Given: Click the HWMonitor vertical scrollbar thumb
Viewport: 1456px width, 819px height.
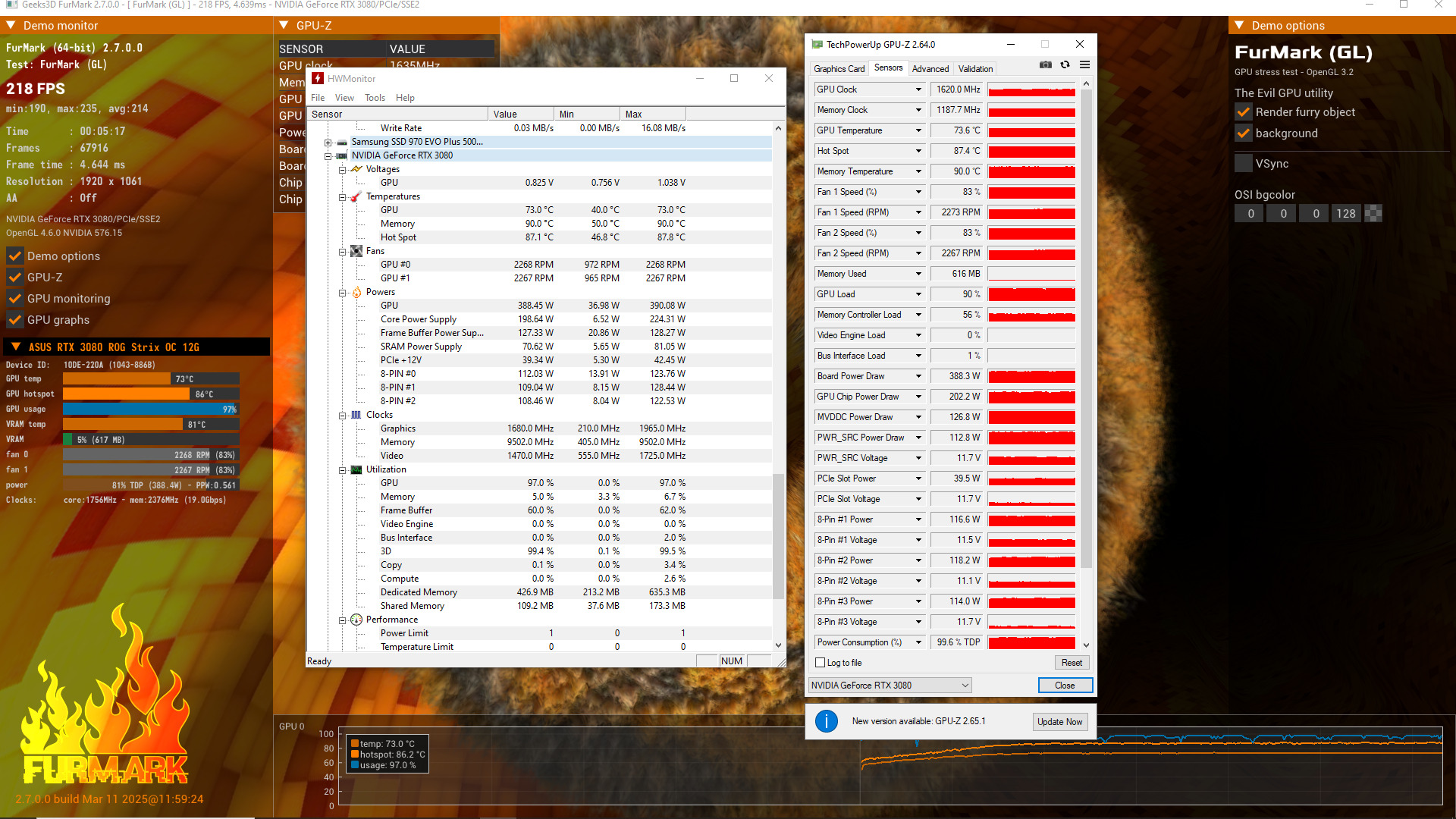Looking at the screenshot, I should (778, 535).
